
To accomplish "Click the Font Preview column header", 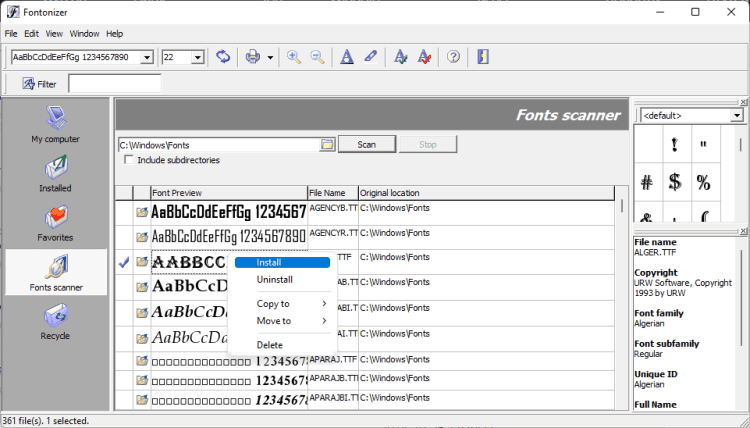I will click(x=229, y=193).
